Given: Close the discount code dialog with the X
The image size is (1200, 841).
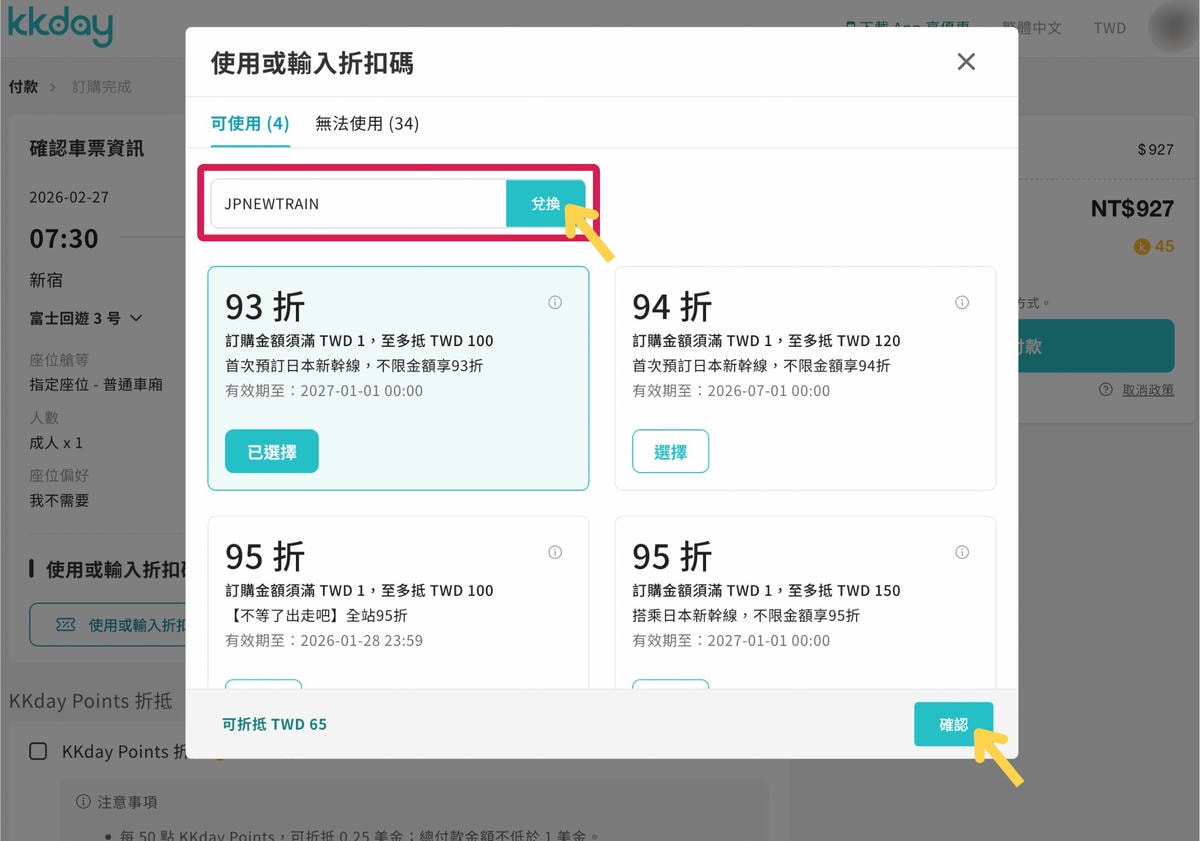Looking at the screenshot, I should pyautogui.click(x=966, y=62).
